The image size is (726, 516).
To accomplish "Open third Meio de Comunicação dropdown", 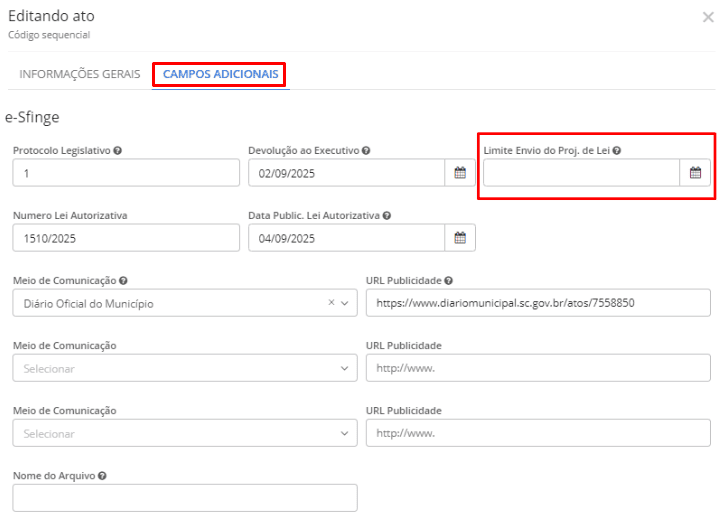I will [x=345, y=433].
